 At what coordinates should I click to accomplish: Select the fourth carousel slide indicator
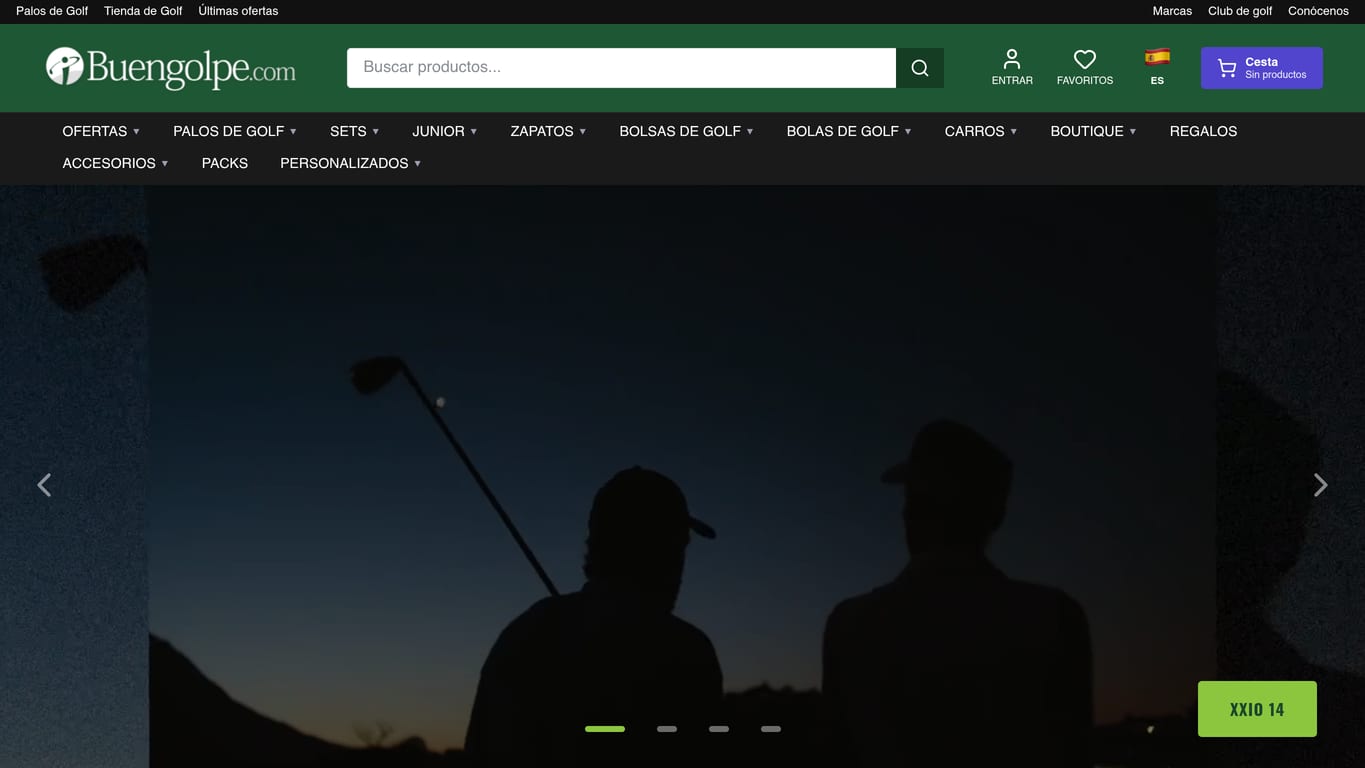tap(771, 729)
